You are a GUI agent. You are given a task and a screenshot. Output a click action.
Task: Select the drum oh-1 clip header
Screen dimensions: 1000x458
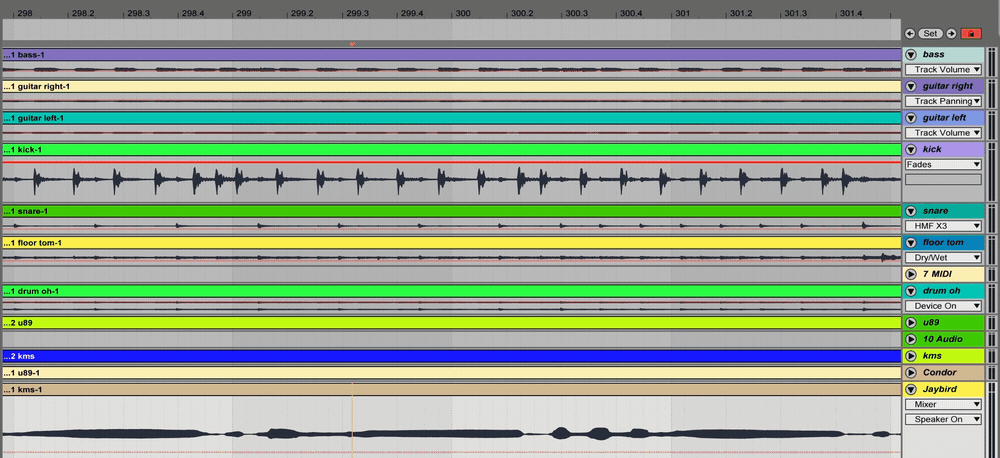pos(451,292)
